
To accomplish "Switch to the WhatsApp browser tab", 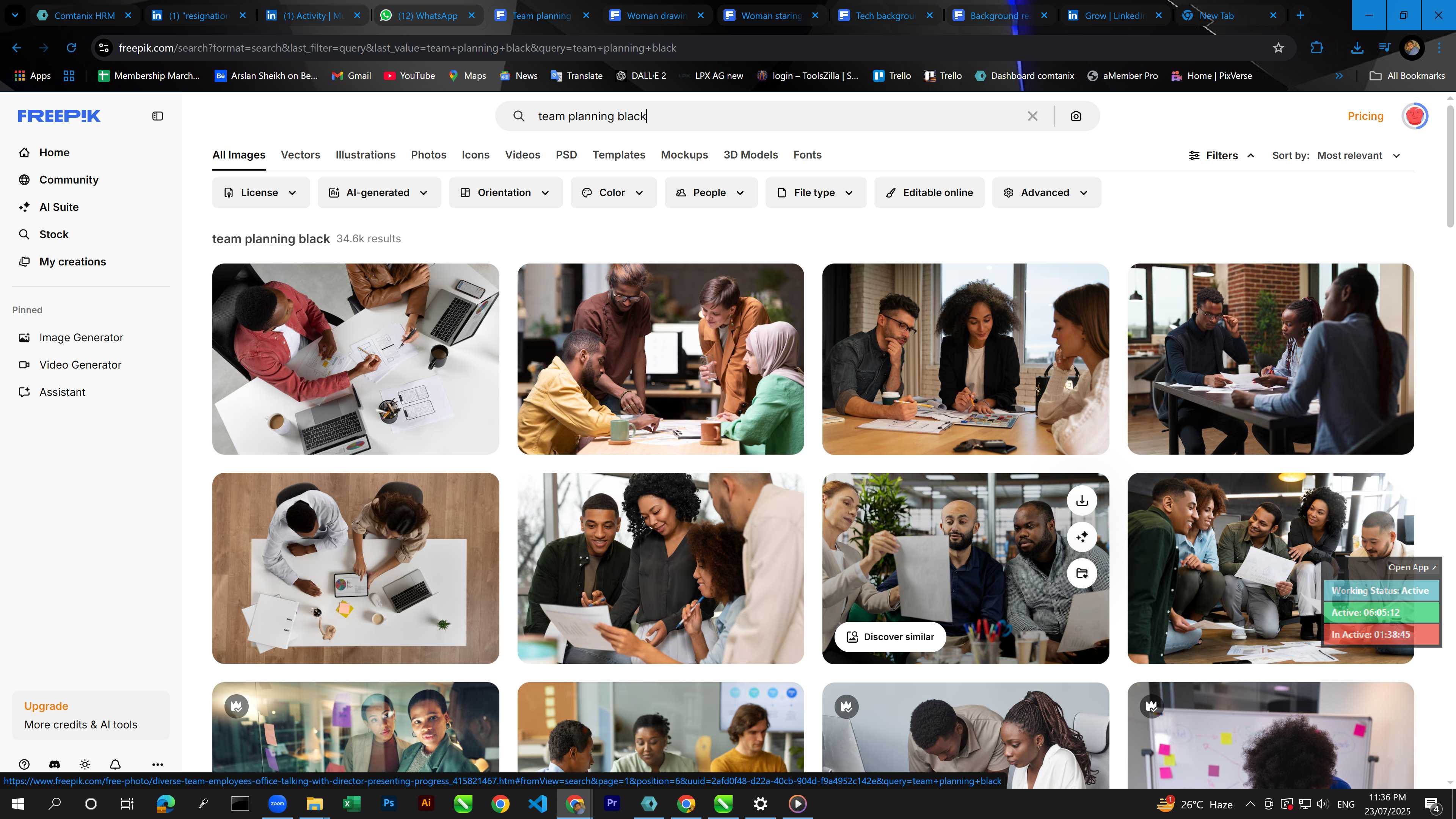I will [x=428, y=15].
